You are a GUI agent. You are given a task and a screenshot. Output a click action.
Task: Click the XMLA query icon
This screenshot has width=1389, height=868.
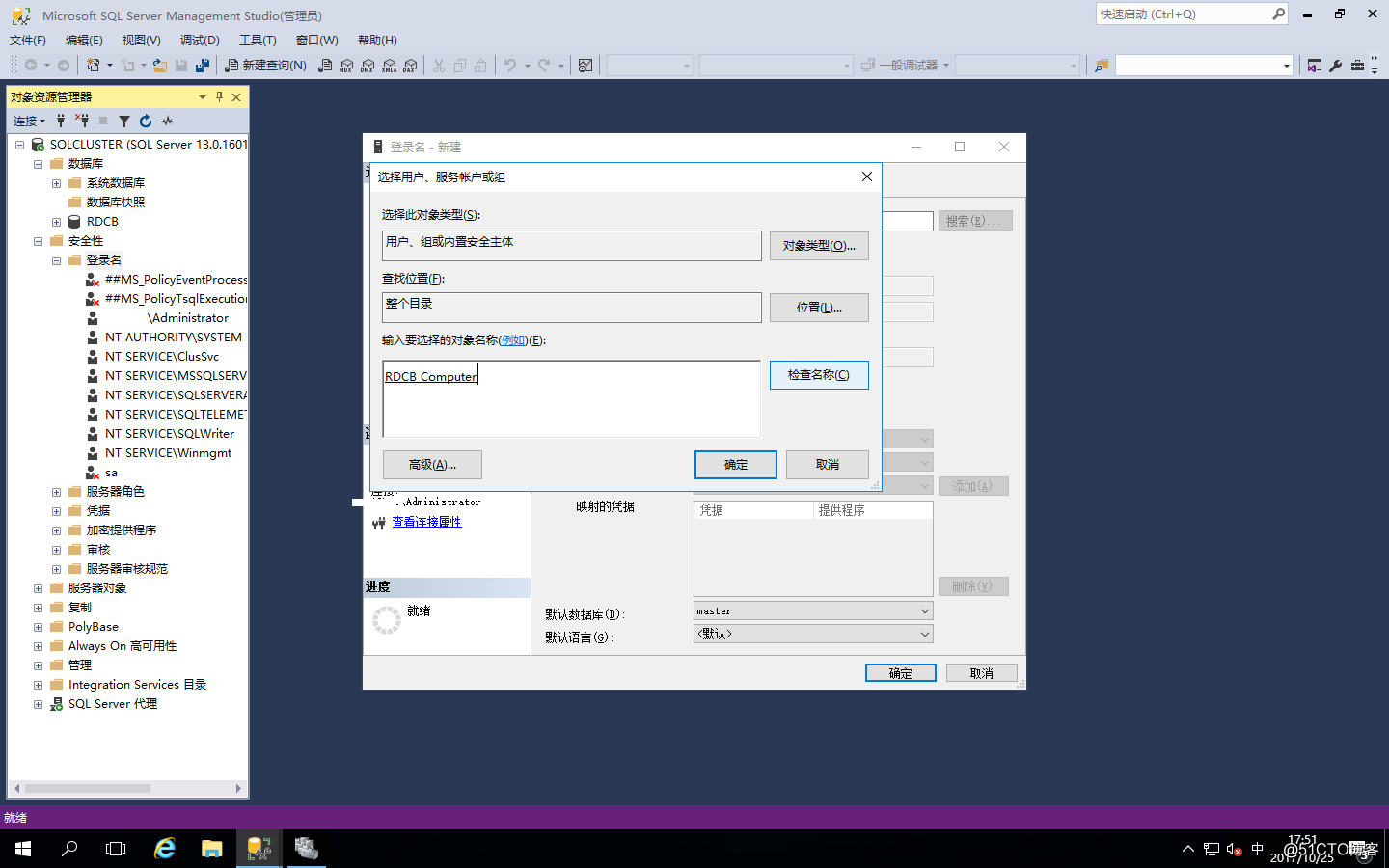click(389, 66)
